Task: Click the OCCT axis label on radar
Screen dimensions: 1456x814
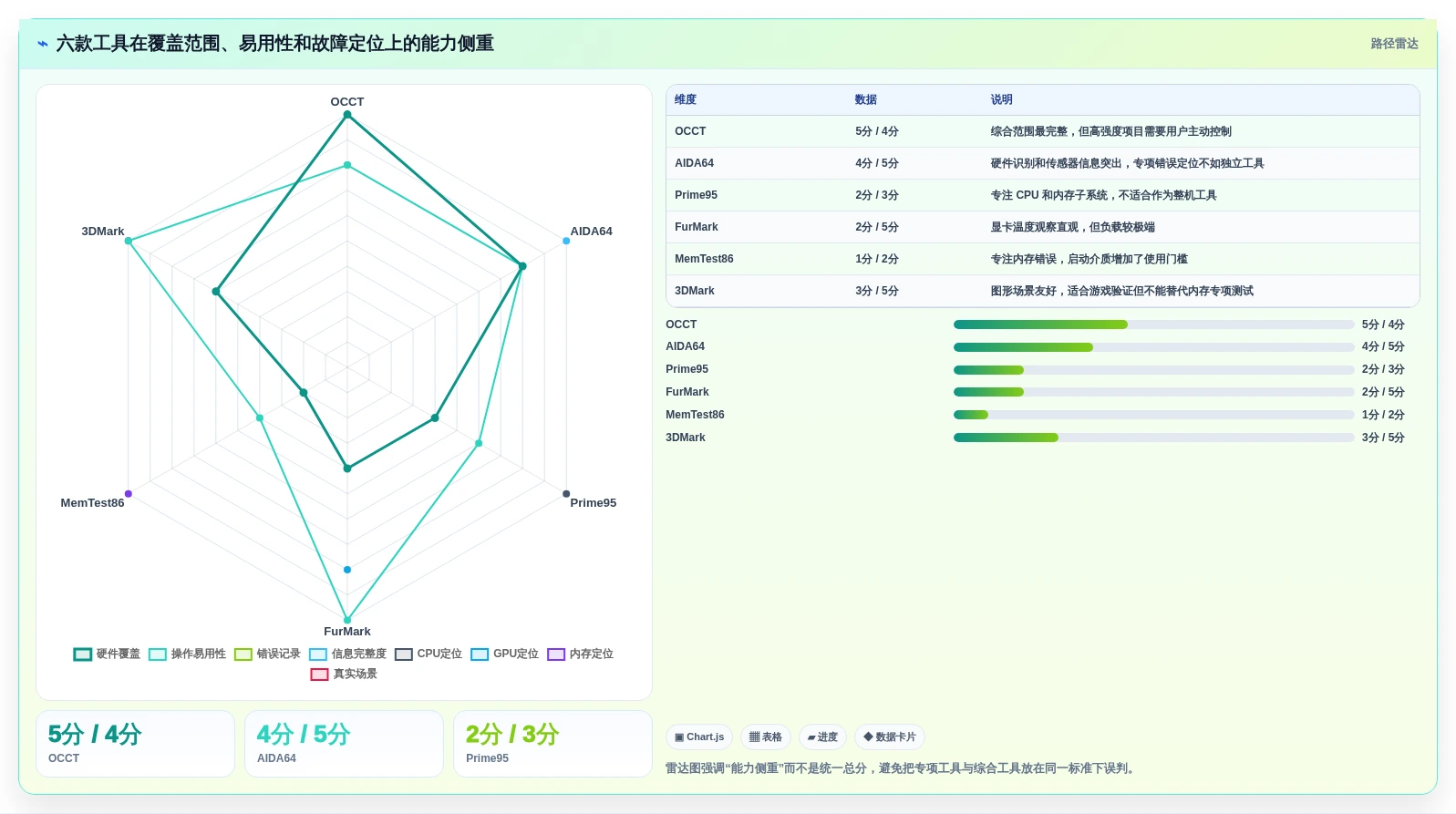Action: (347, 102)
